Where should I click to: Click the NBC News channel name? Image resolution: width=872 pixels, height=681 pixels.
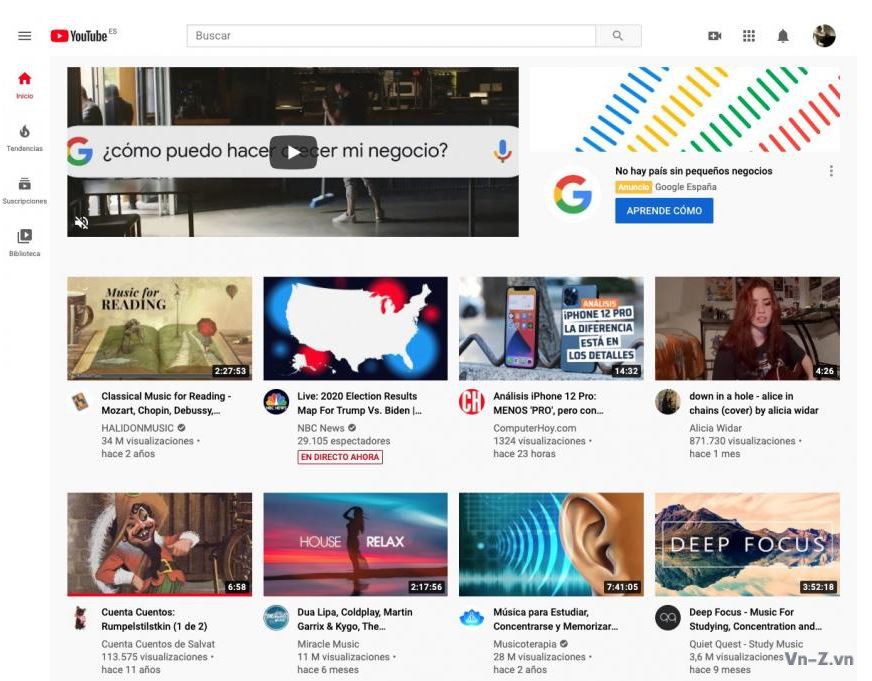click(x=321, y=428)
